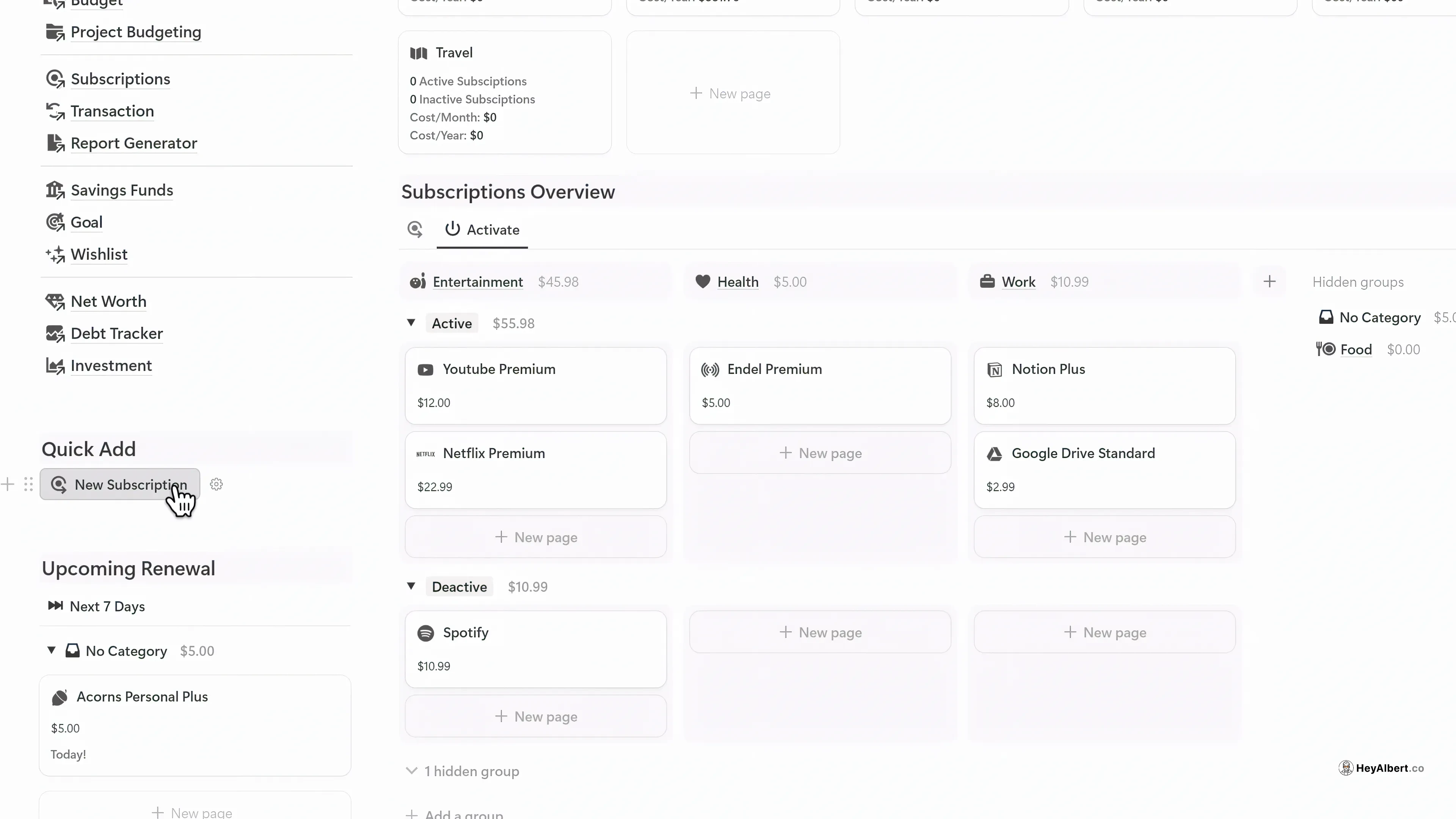Switch to the Activate tab

click(x=482, y=229)
